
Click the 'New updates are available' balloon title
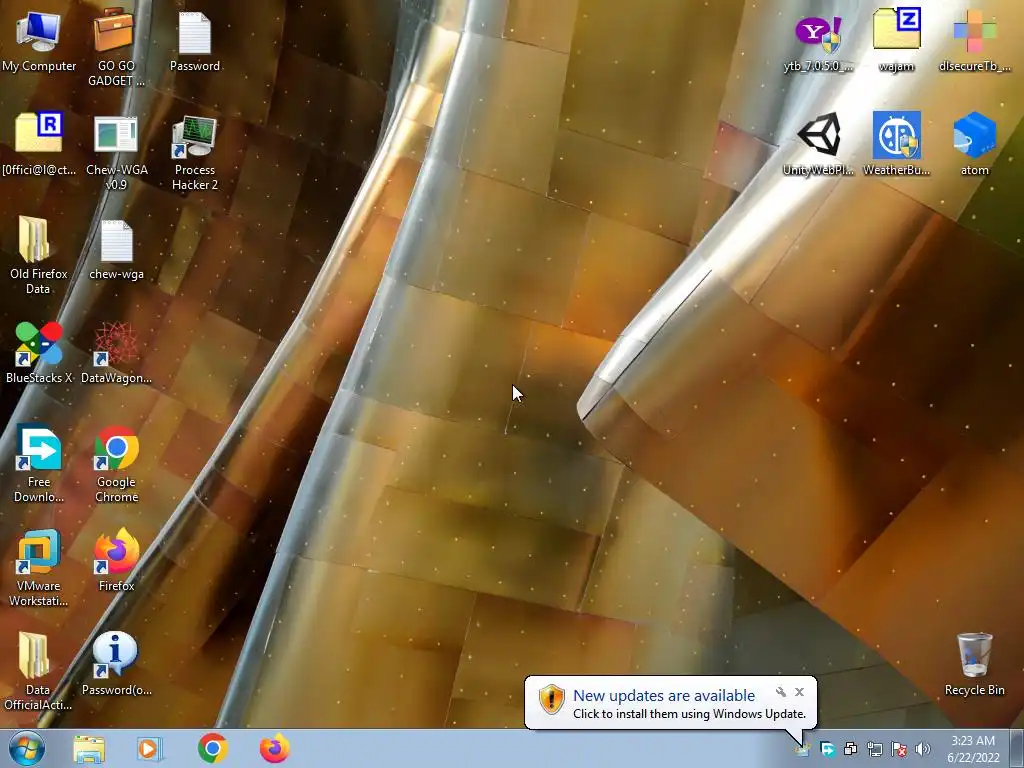(x=664, y=696)
